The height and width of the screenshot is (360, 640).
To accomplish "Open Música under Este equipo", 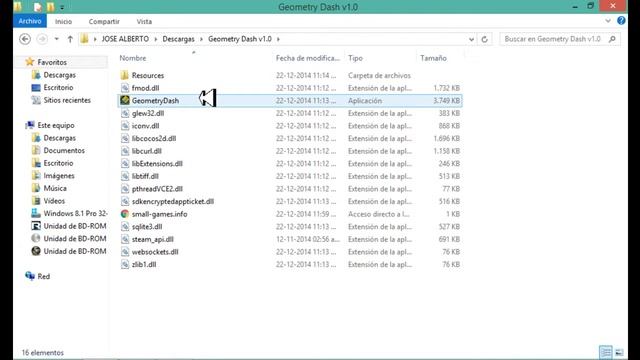I will click(x=55, y=189).
